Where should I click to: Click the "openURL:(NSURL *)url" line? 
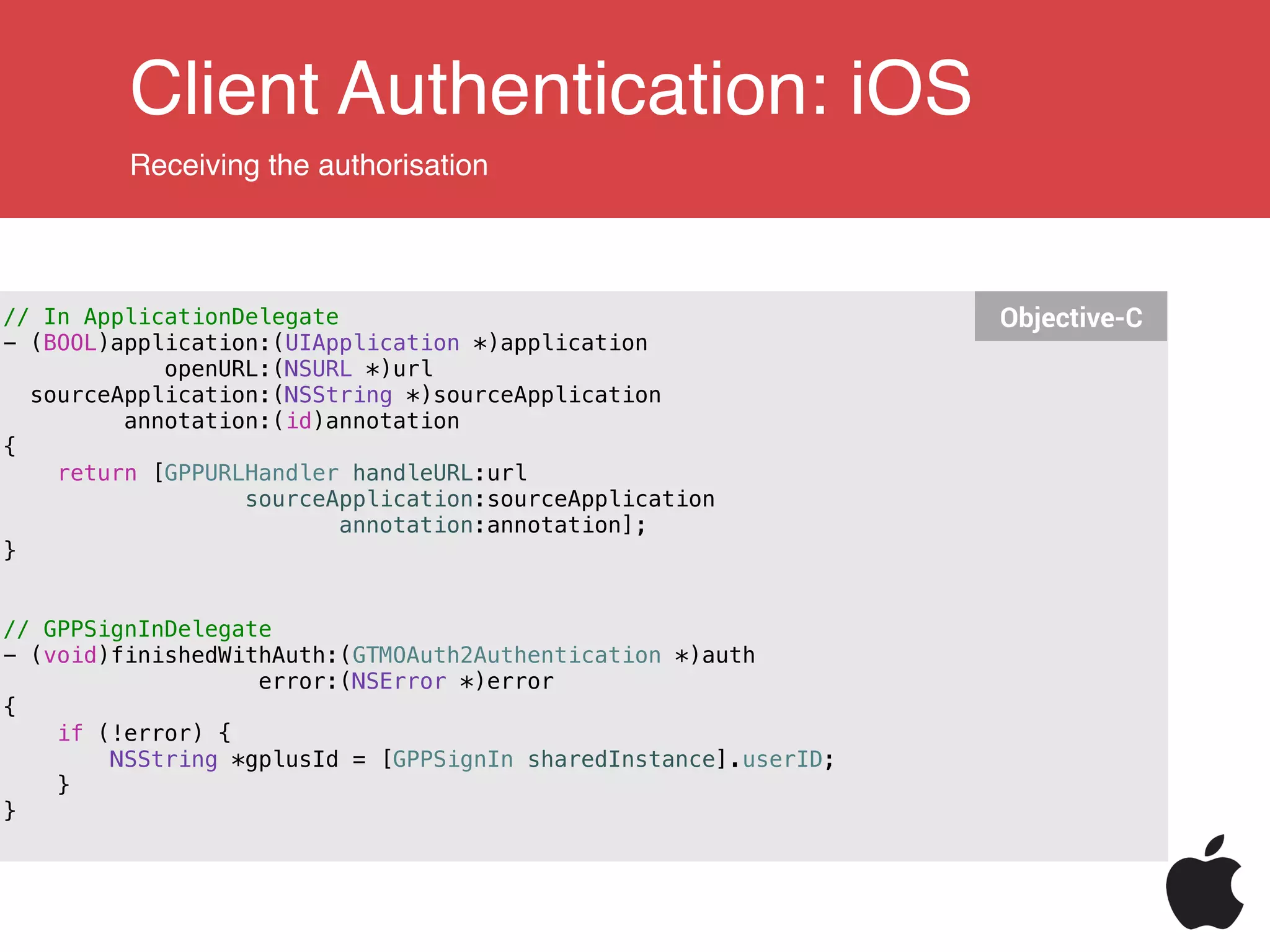click(299, 369)
